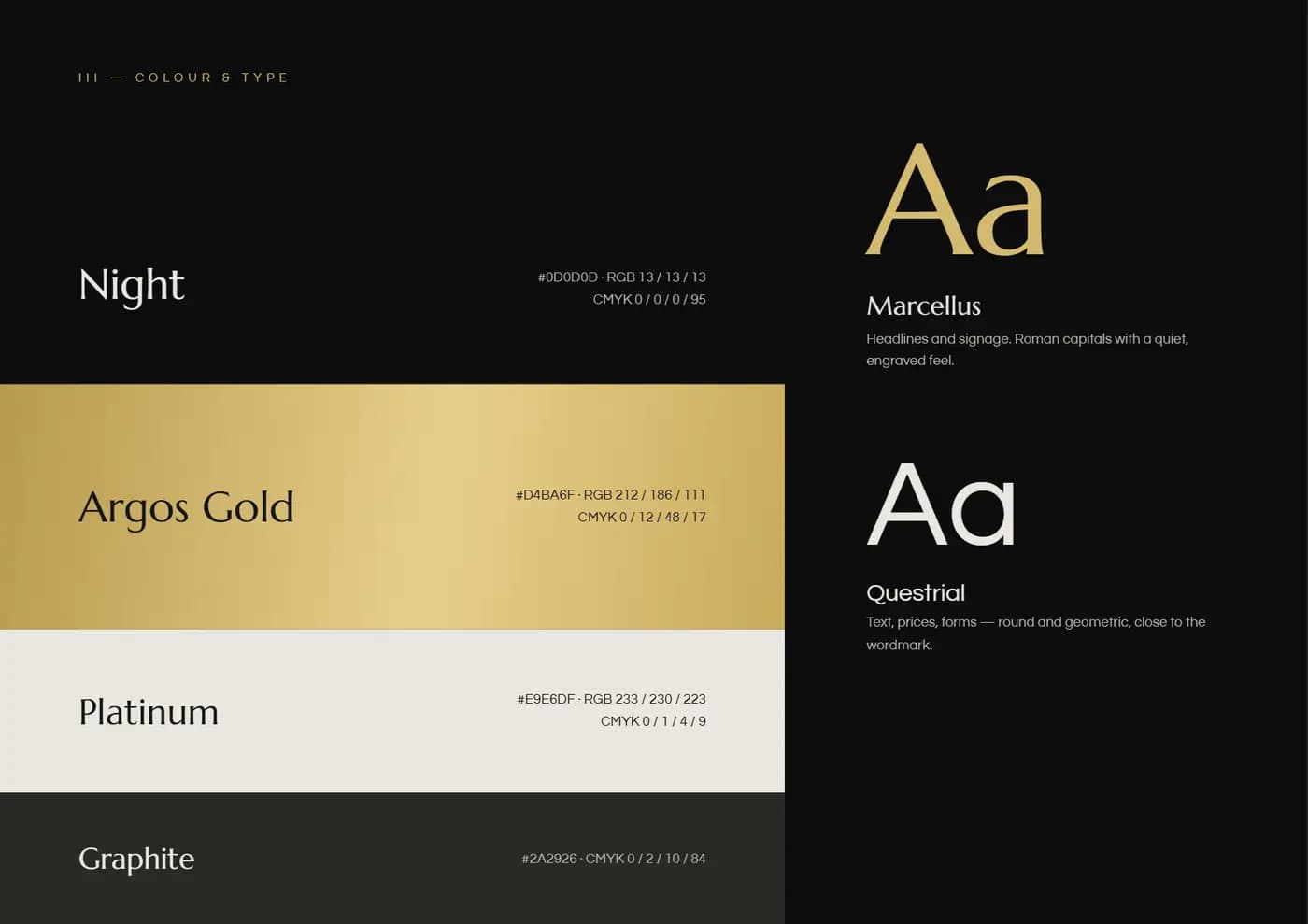Select the "III — COLOUR & TYPE" section heading

183,78
